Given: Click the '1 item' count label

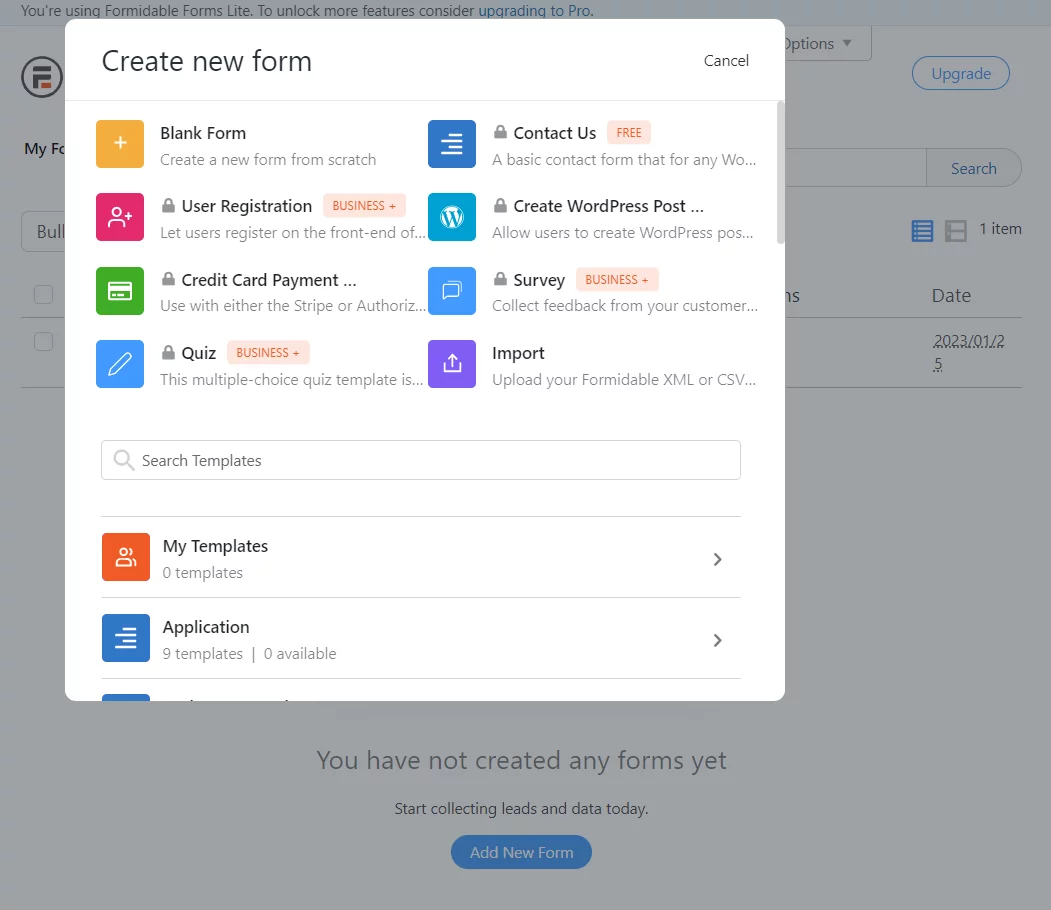Looking at the screenshot, I should (x=1000, y=229).
